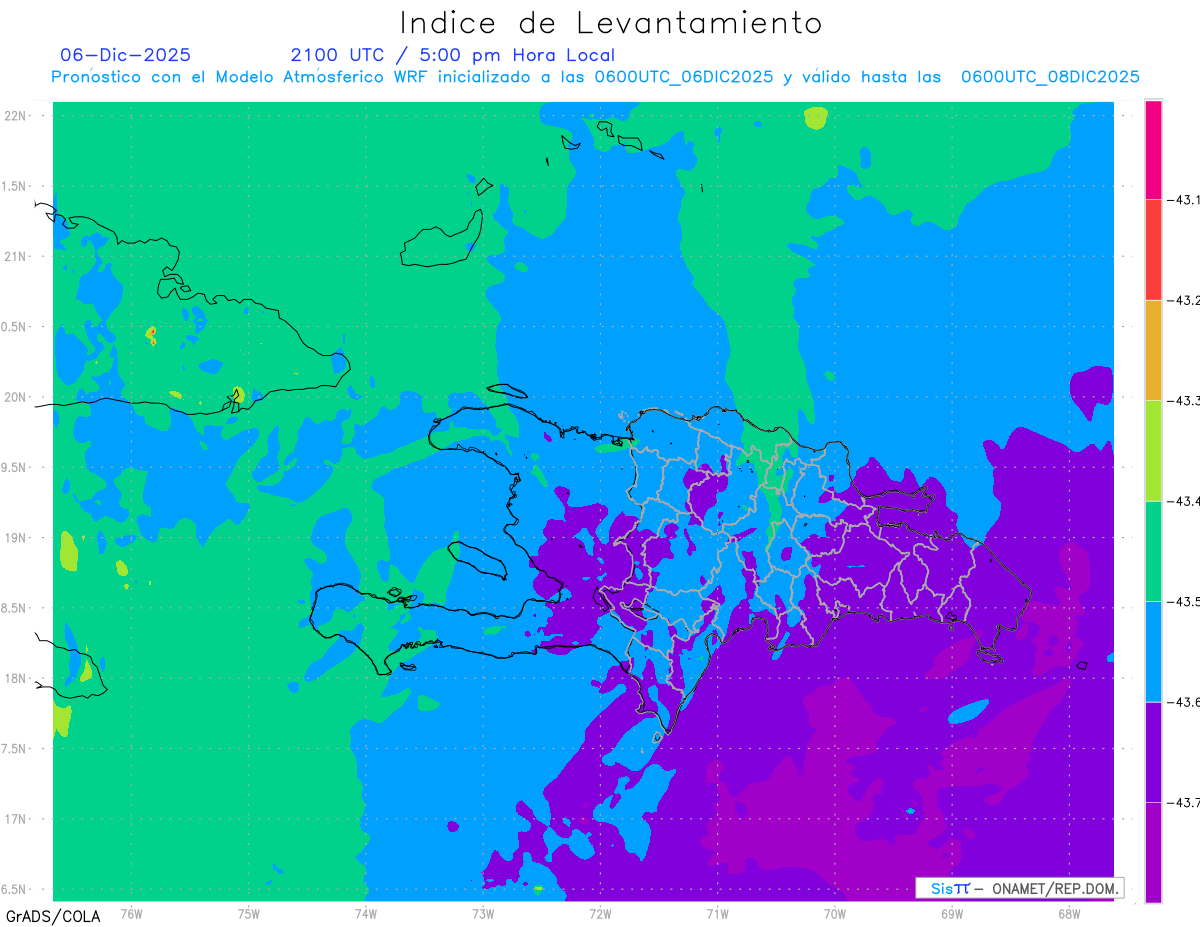Click legend value "-43.1"
The height and width of the screenshot is (927, 1200).
pyautogui.click(x=1183, y=201)
